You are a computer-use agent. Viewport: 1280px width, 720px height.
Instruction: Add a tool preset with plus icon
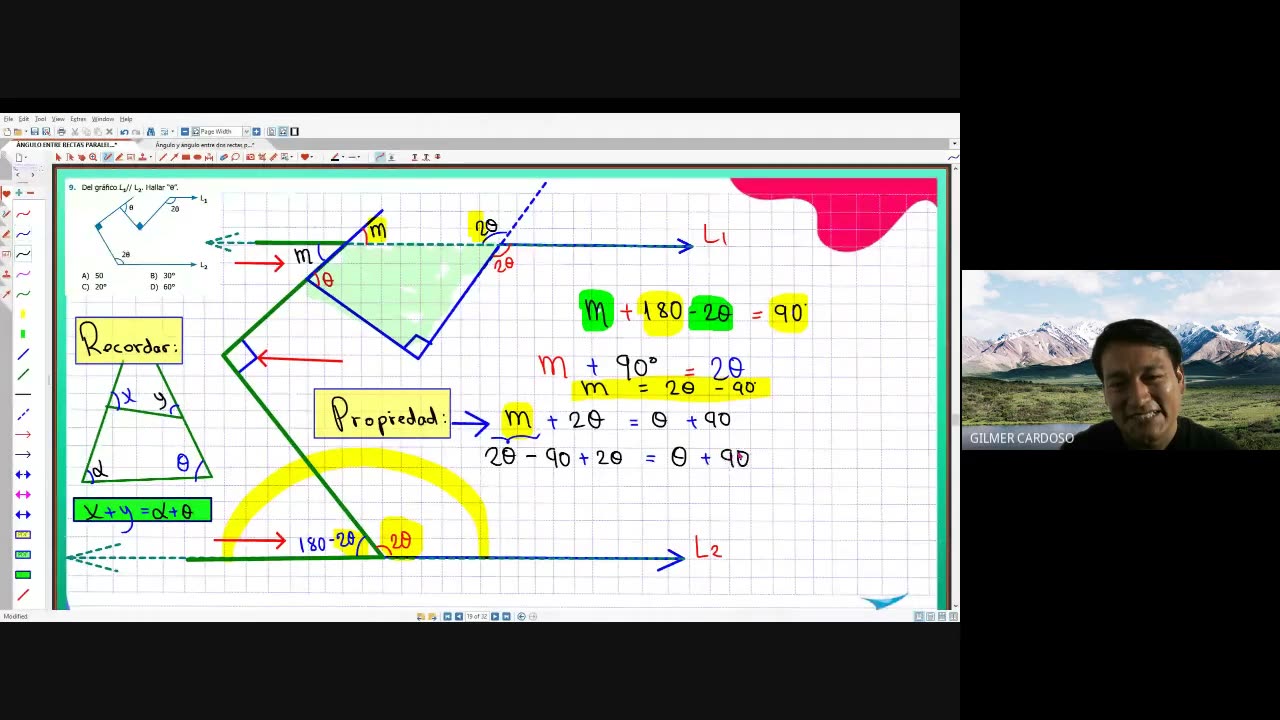(19, 193)
